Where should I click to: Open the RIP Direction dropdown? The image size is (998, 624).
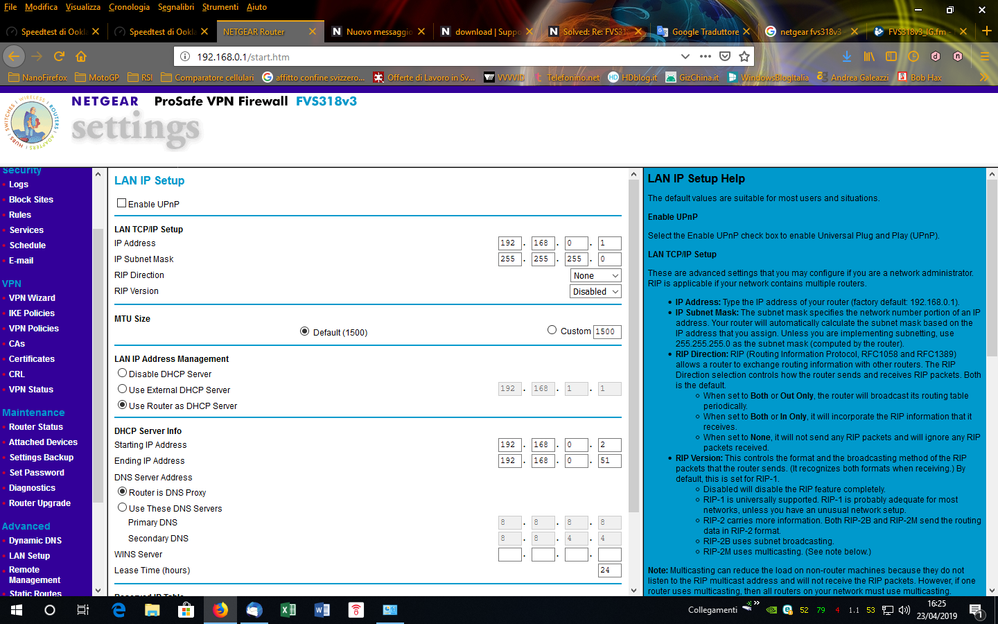tap(595, 275)
